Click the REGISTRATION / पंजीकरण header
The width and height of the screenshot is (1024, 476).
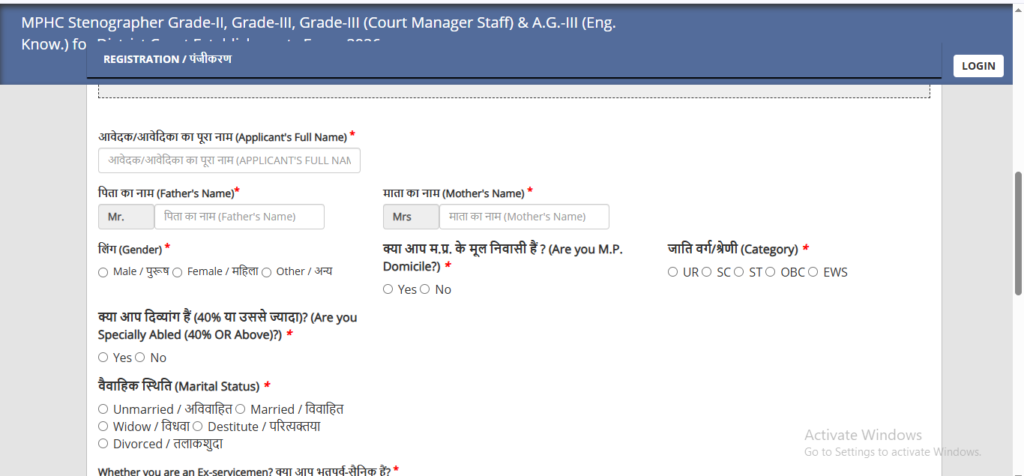coord(167,59)
